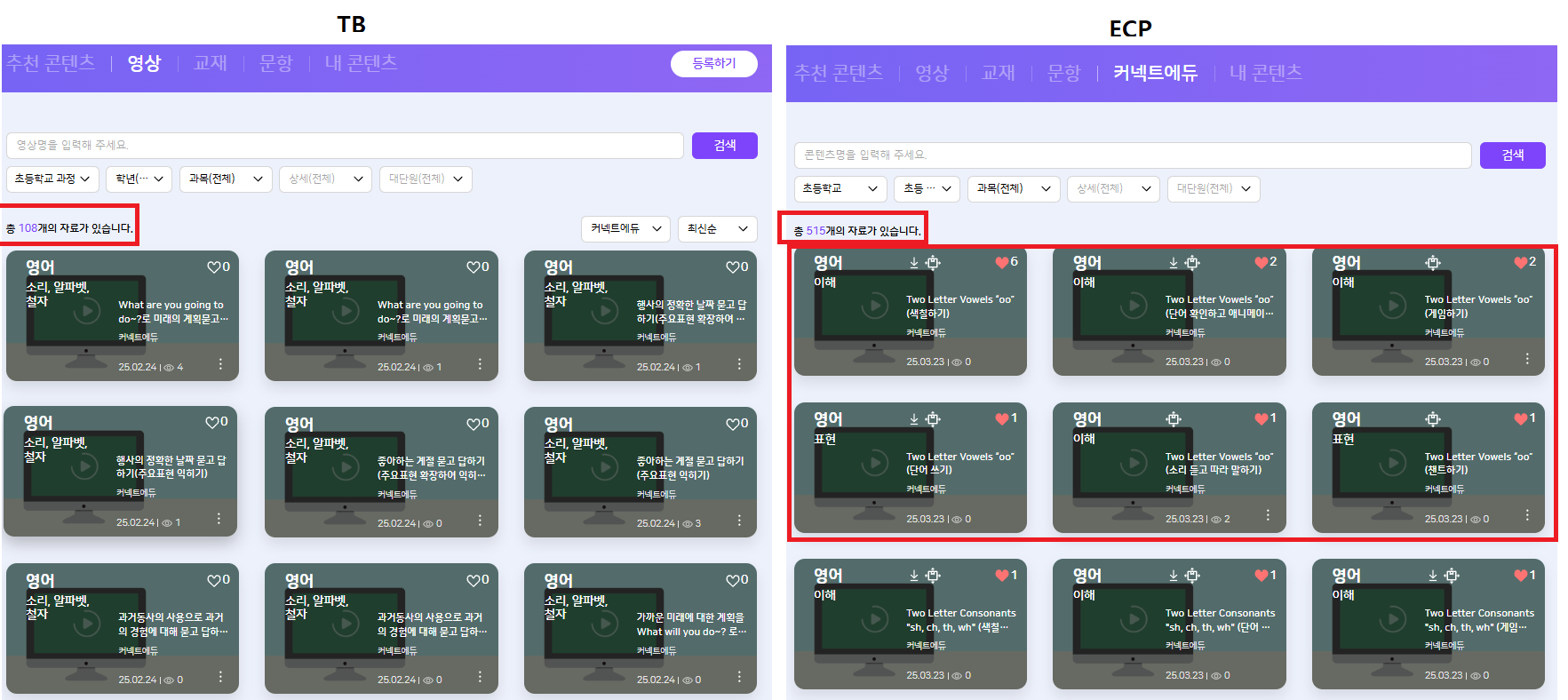Screen dimensions: 1568x700
Task: Click the move icon on the 색칠하기 card
Action: pyautogui.click(x=933, y=263)
